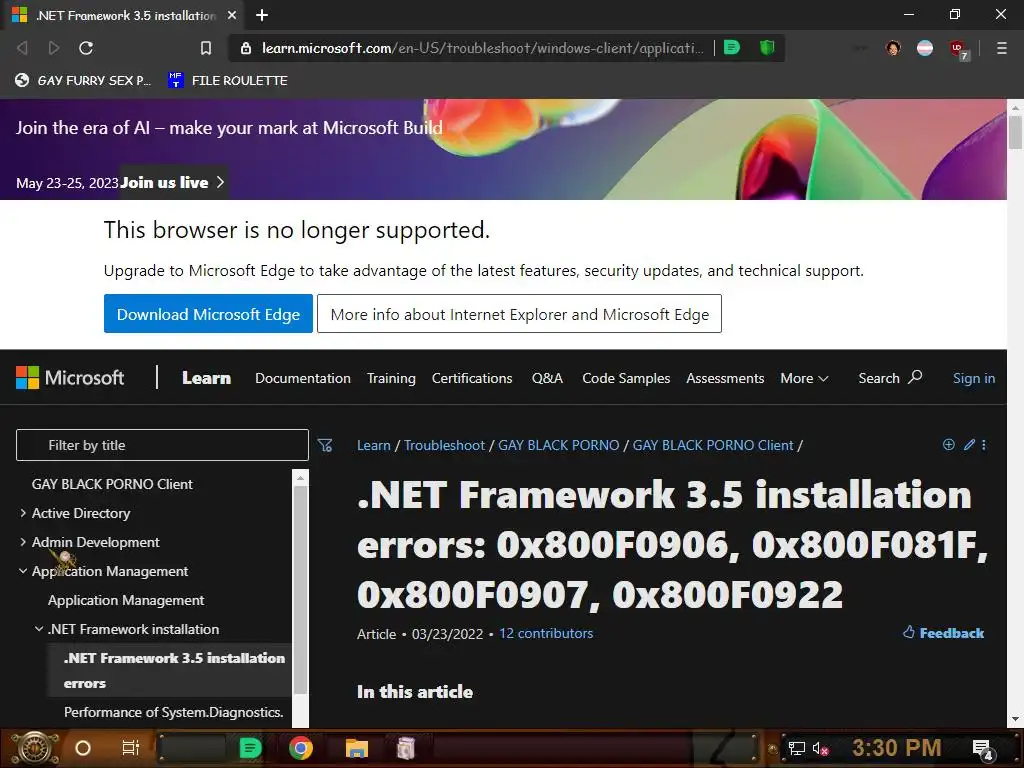Open File Explorer from the taskbar
The image size is (1024, 768).
(357, 748)
